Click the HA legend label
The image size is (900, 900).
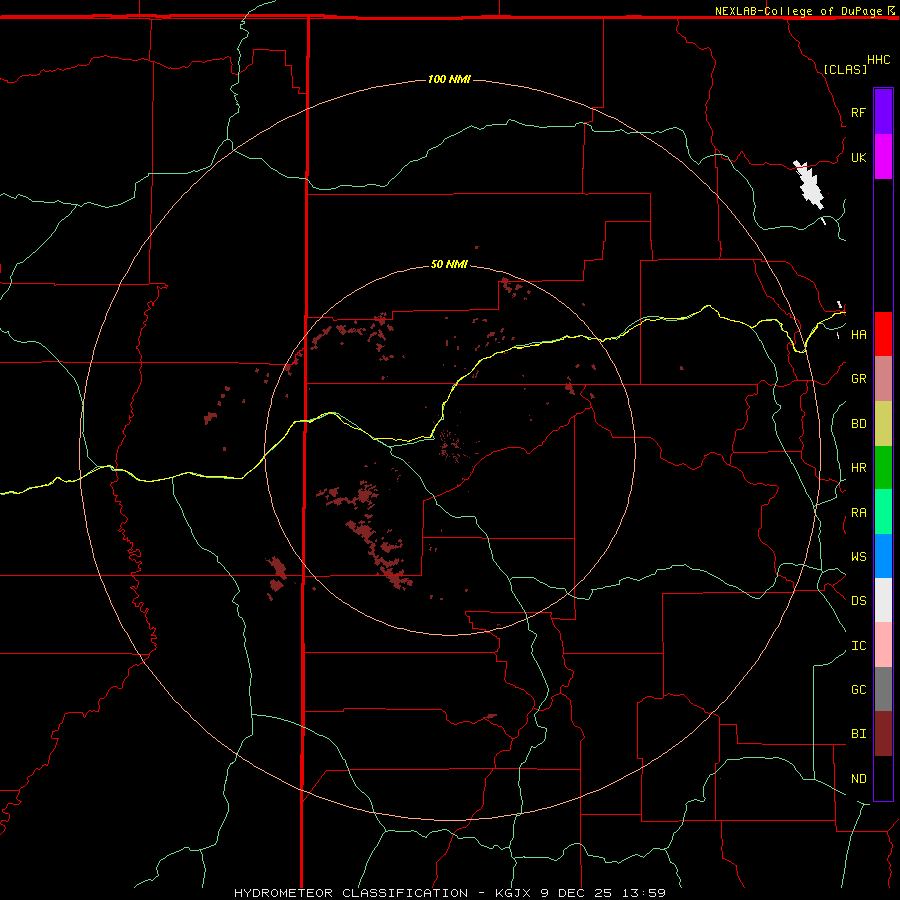pyautogui.click(x=858, y=334)
